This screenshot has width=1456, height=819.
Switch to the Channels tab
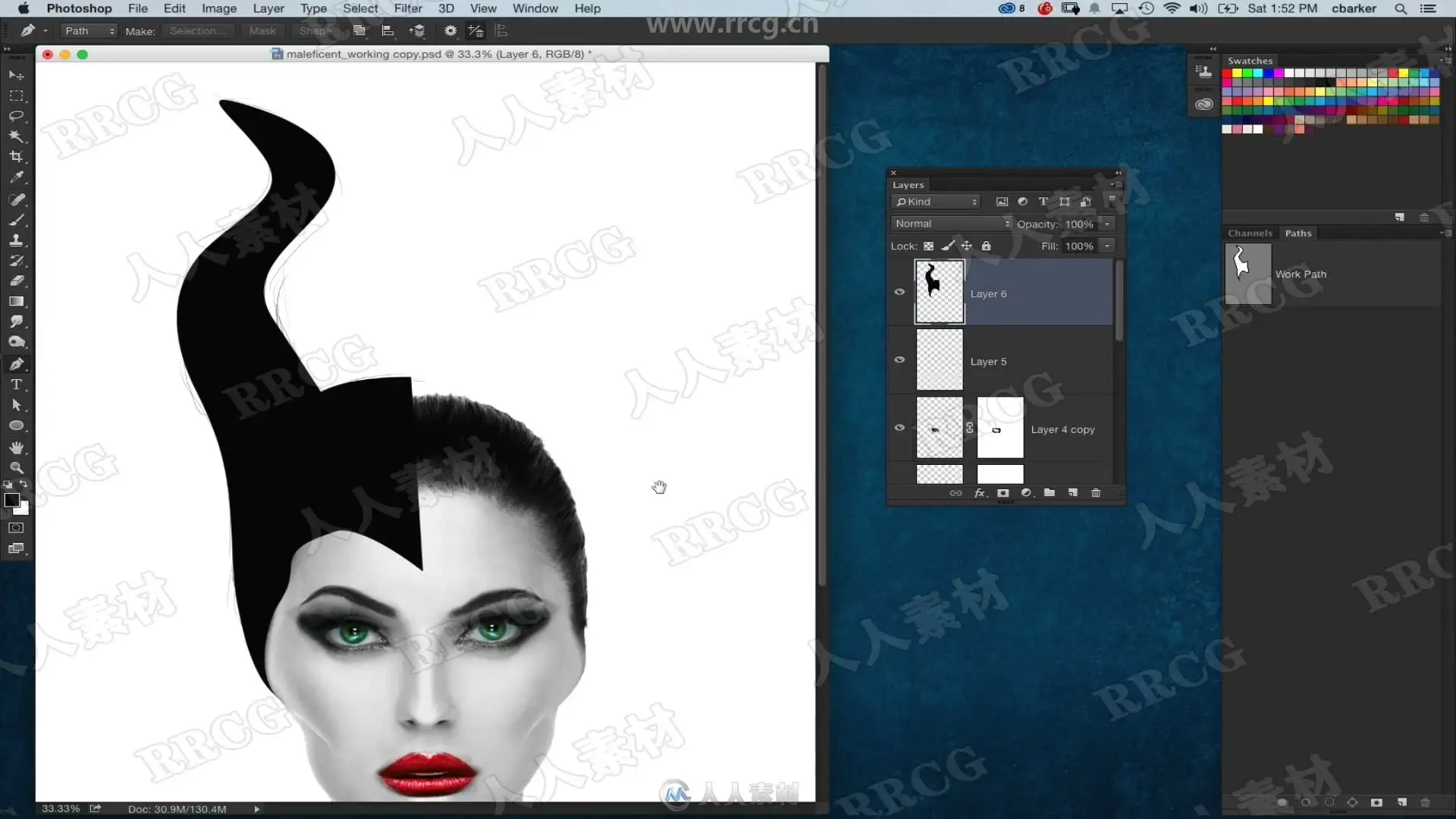(x=1250, y=233)
